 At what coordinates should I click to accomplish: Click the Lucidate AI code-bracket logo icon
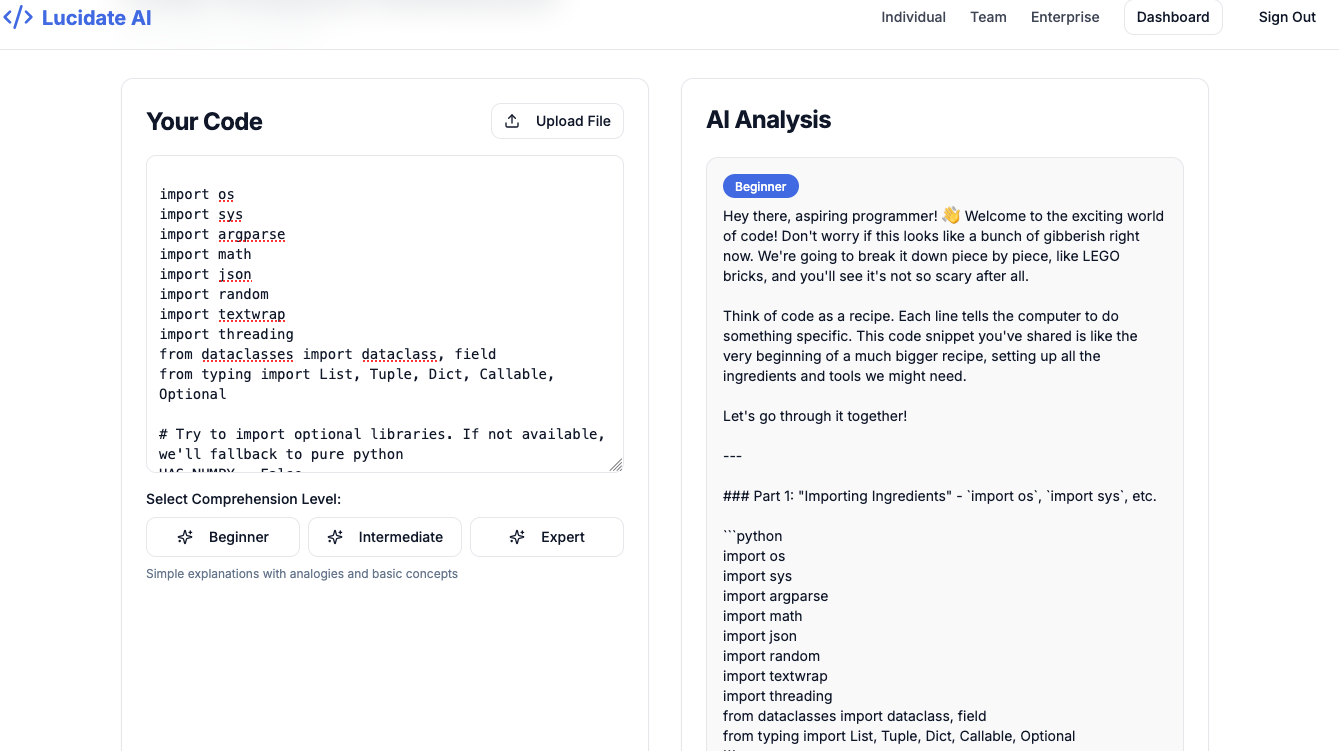(x=18, y=17)
